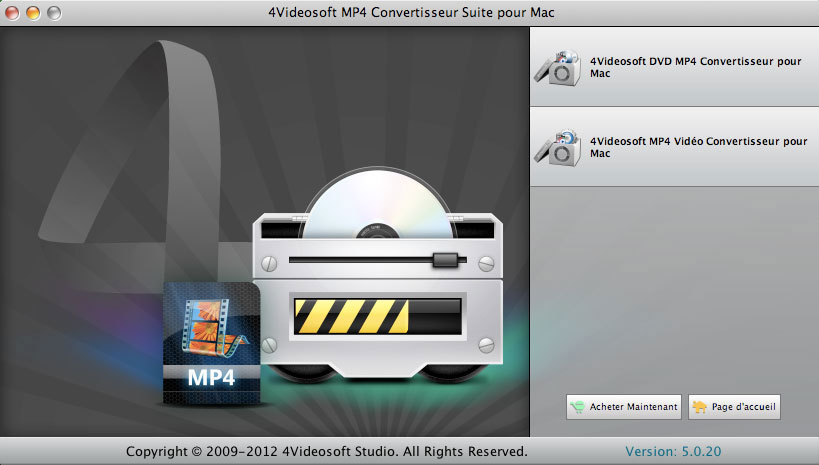819x465 pixels.
Task: Zoom the window with the green button
Action: pos(53,12)
